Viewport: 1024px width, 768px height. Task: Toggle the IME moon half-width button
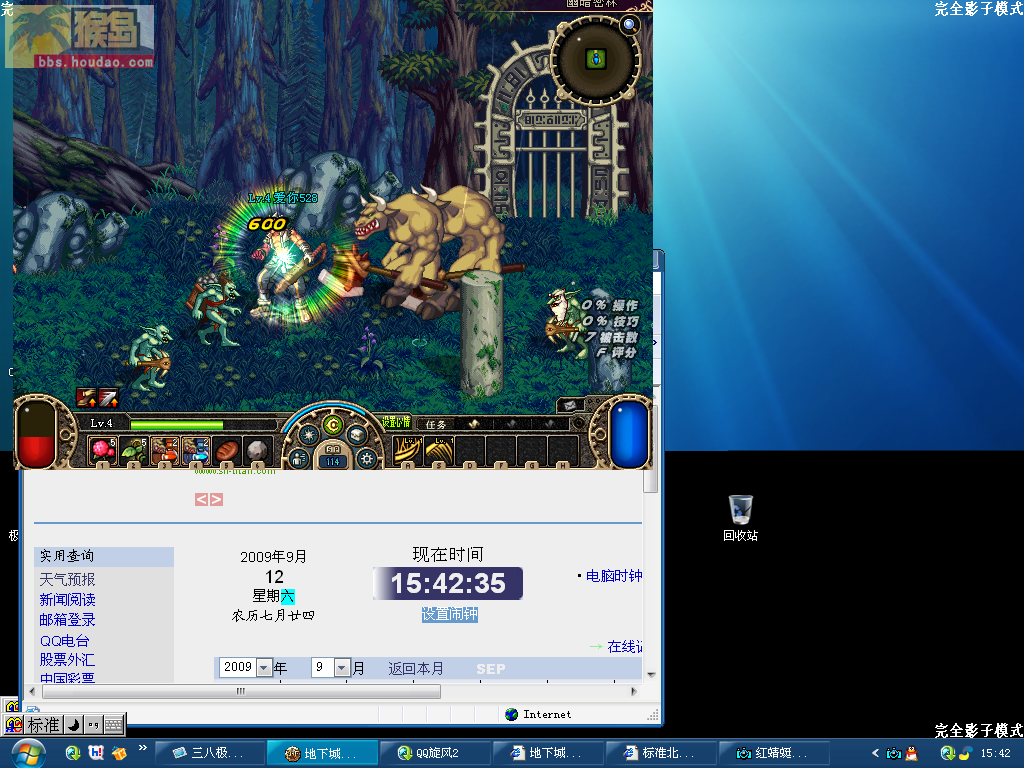[74, 725]
